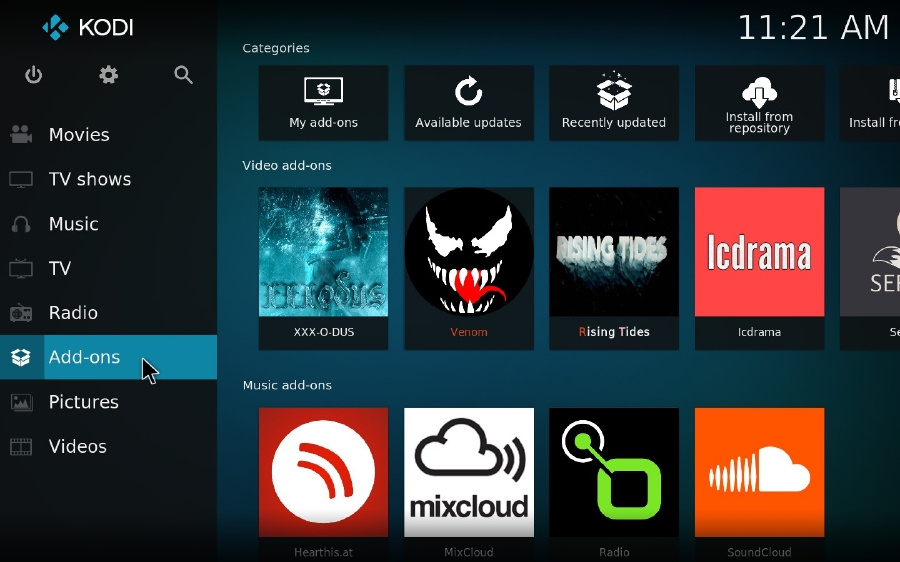Click the Video add-ons heading
900x562 pixels.
(287, 165)
